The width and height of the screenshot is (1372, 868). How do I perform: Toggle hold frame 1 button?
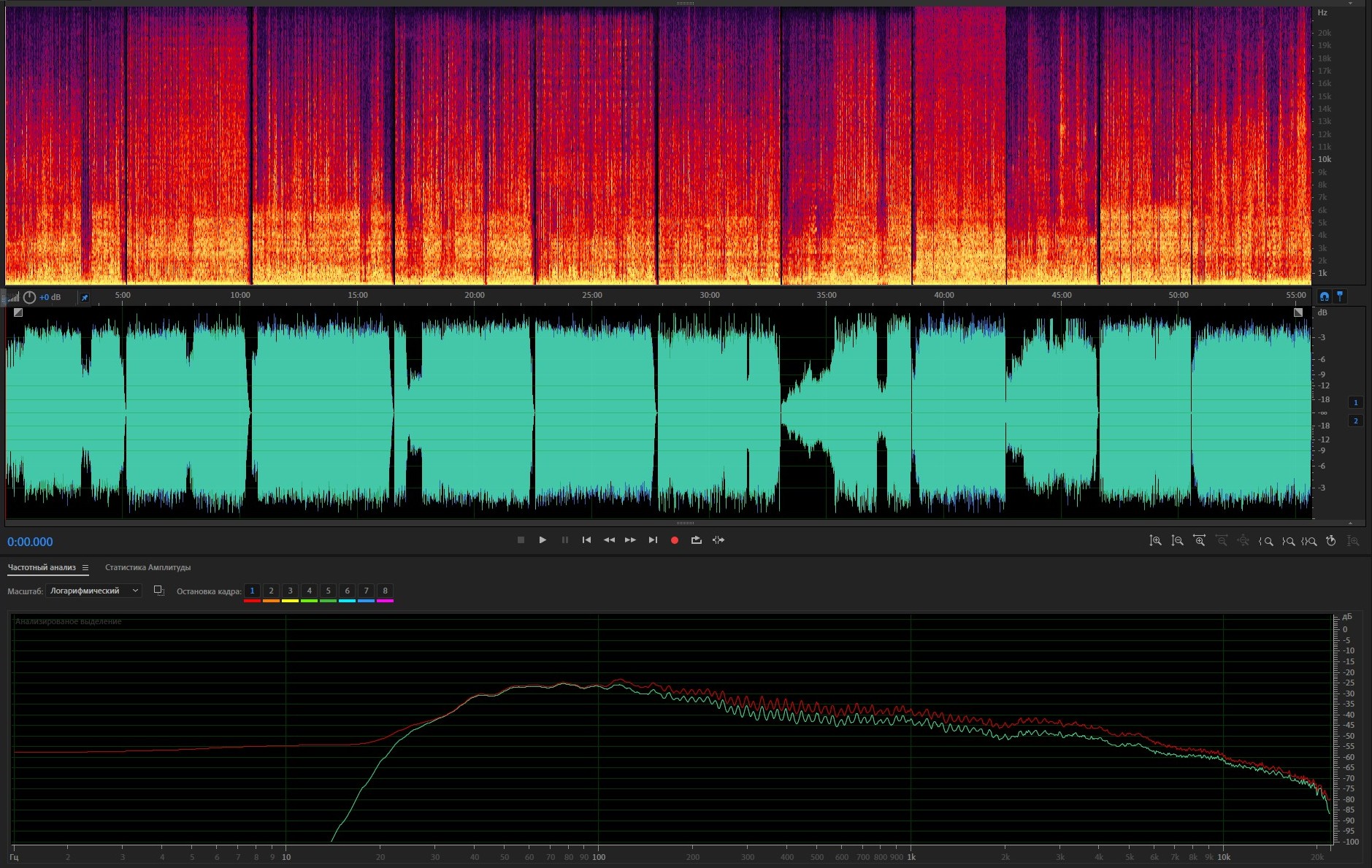pyautogui.click(x=252, y=591)
